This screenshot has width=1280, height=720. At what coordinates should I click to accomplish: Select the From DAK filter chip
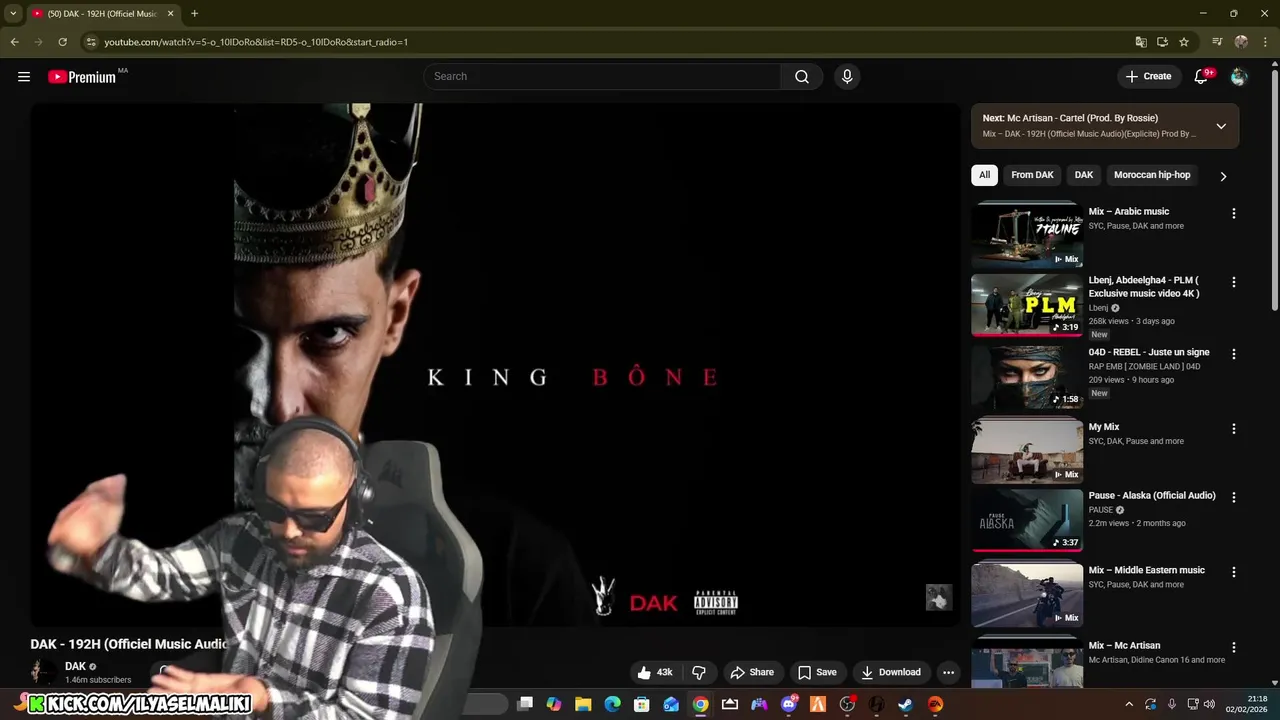(1032, 175)
